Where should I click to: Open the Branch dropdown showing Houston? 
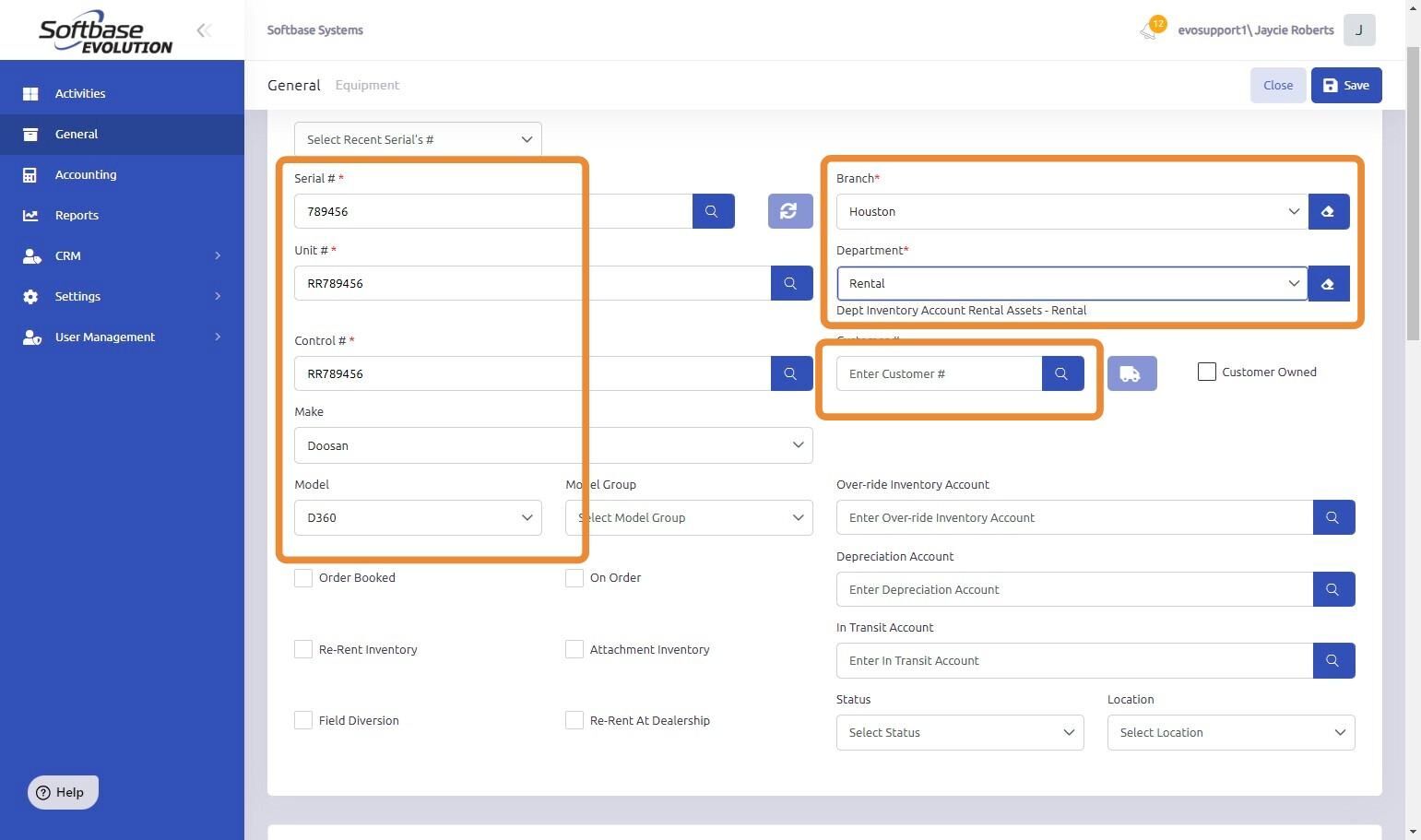pos(1072,211)
